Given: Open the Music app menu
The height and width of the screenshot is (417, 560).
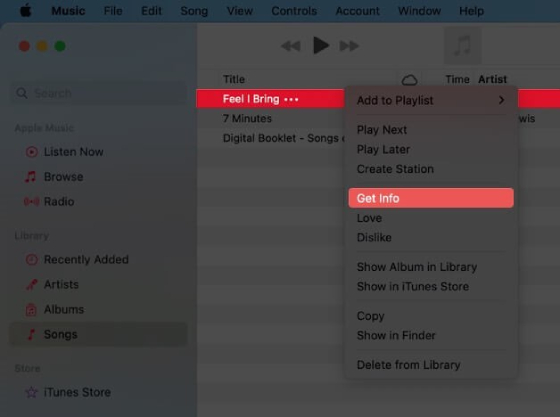Looking at the screenshot, I should [68, 11].
